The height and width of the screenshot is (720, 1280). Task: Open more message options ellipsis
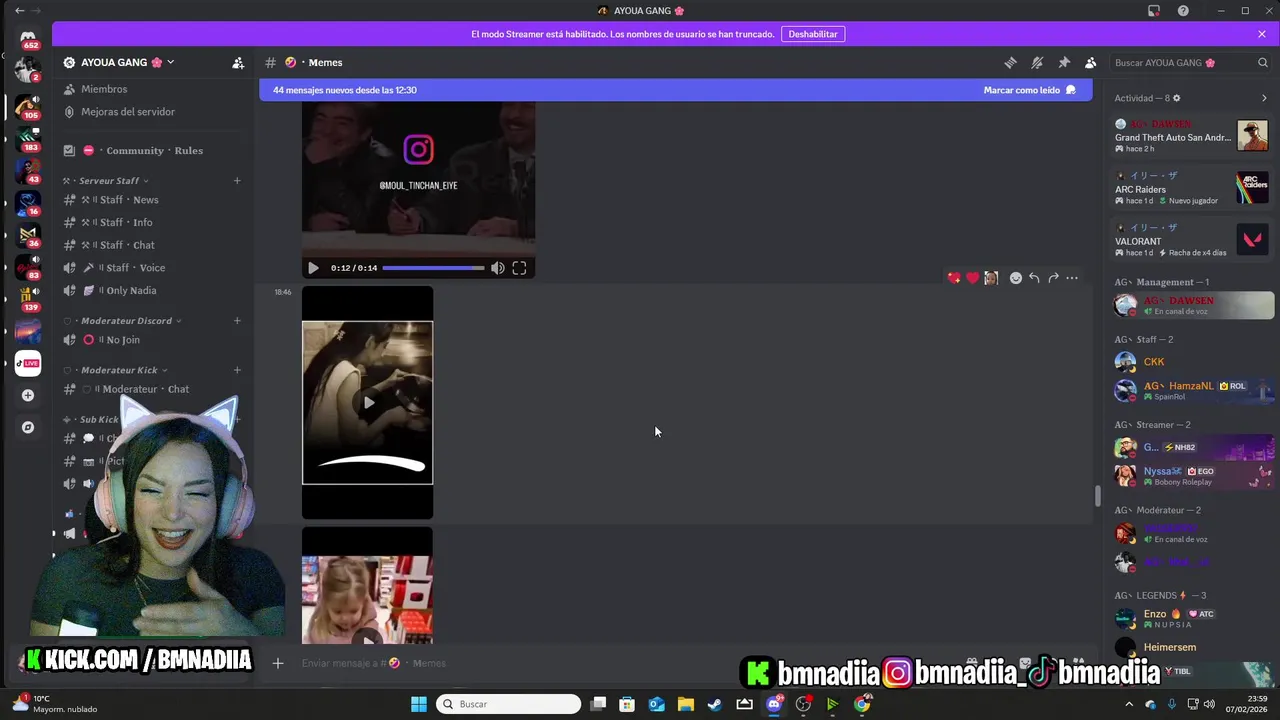(1072, 278)
